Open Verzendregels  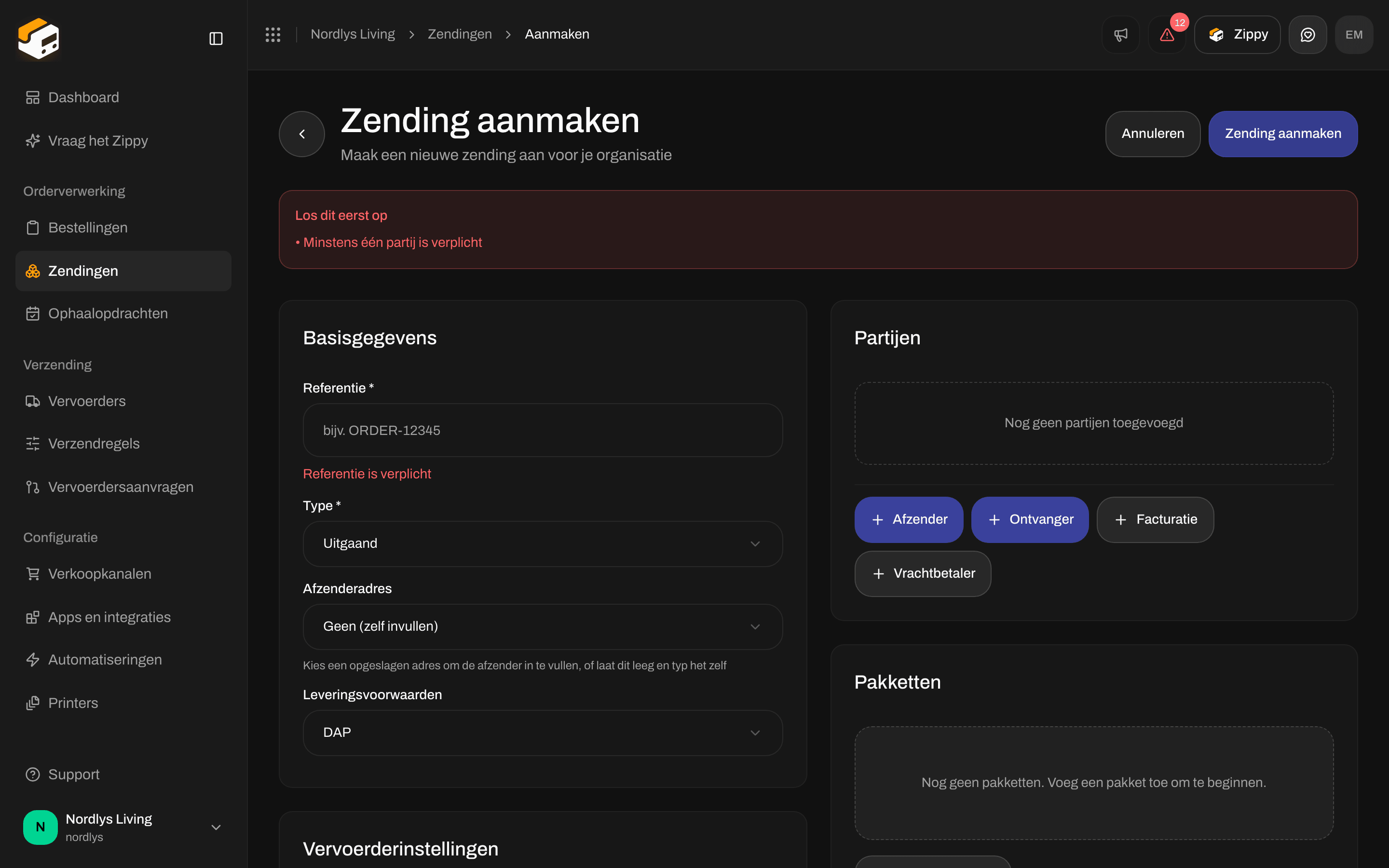coord(123,444)
